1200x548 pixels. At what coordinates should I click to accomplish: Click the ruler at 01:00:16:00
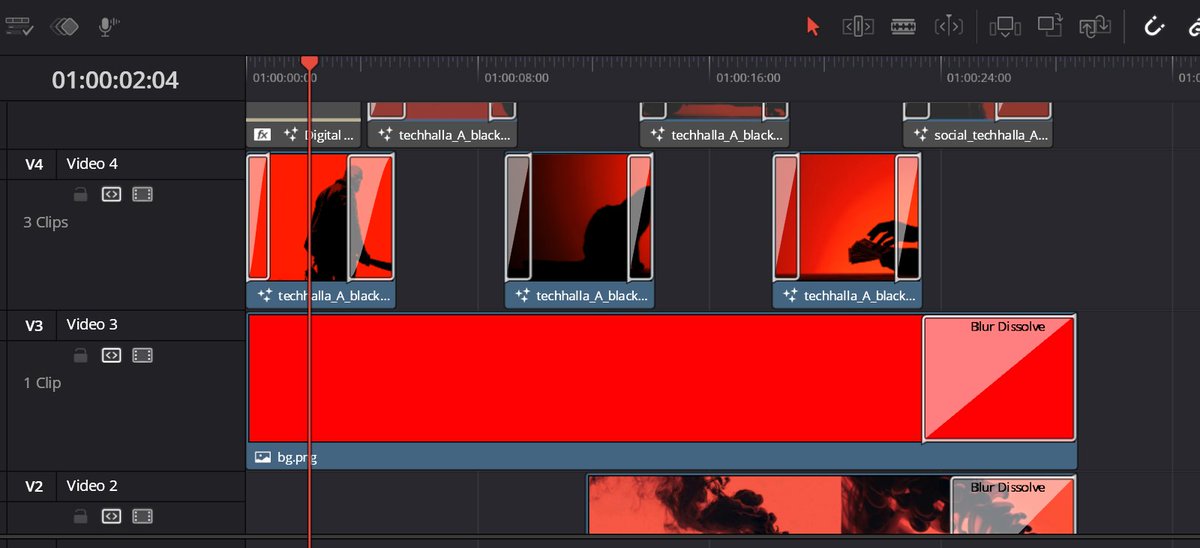(747, 77)
